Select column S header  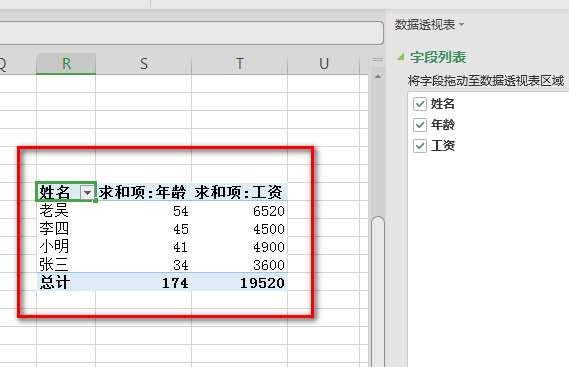[144, 64]
